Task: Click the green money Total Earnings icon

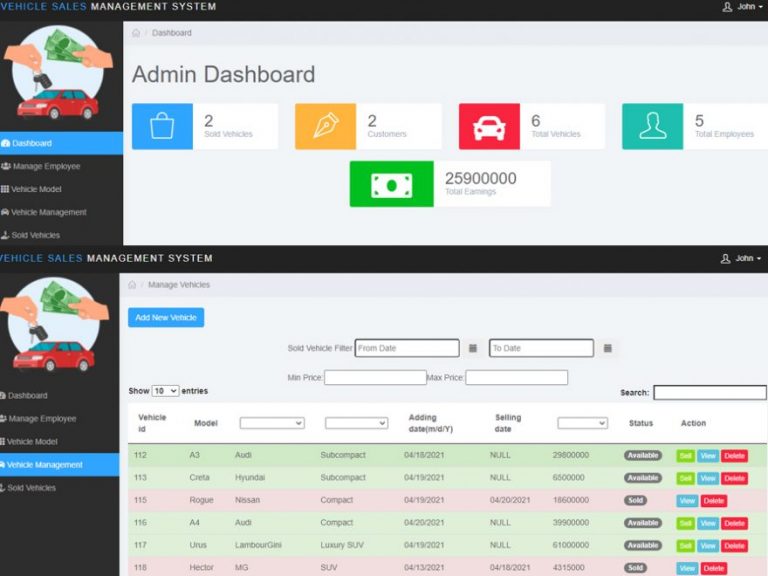Action: pyautogui.click(x=391, y=184)
